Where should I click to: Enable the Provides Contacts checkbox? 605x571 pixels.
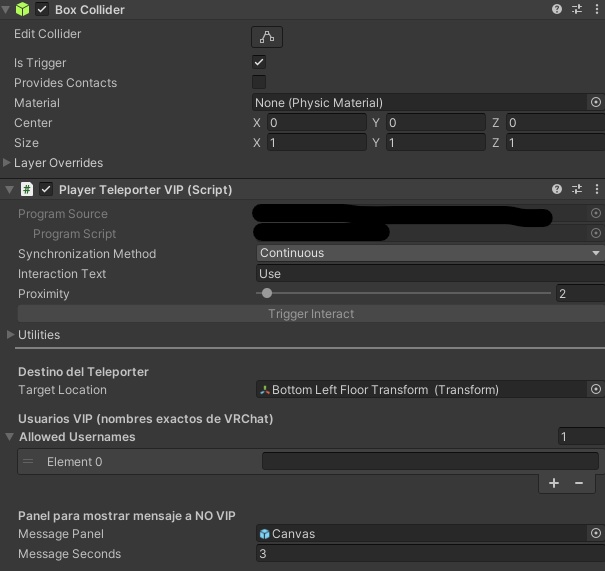(x=259, y=82)
